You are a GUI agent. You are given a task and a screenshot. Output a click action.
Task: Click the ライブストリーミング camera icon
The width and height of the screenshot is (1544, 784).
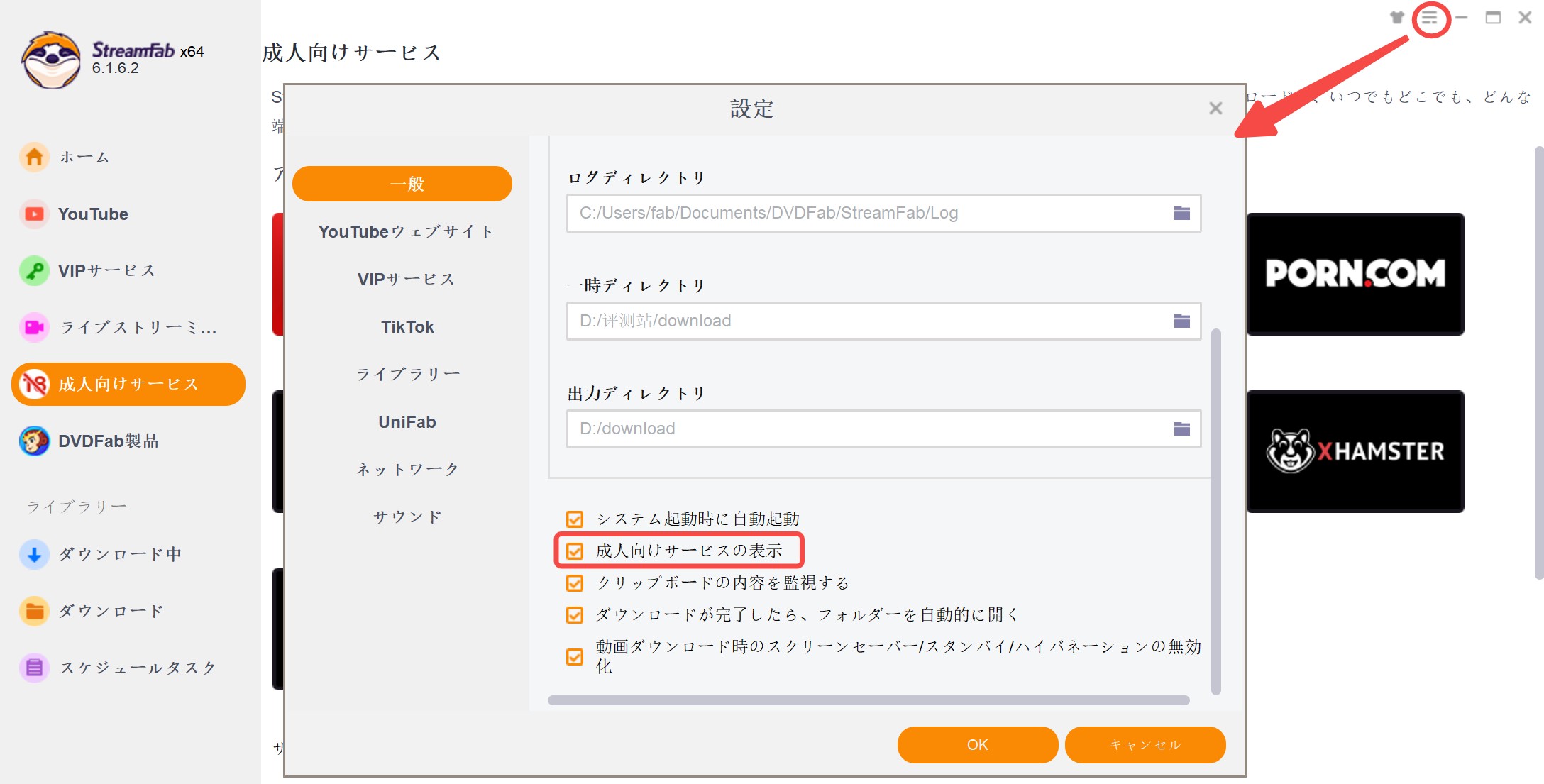tap(34, 327)
